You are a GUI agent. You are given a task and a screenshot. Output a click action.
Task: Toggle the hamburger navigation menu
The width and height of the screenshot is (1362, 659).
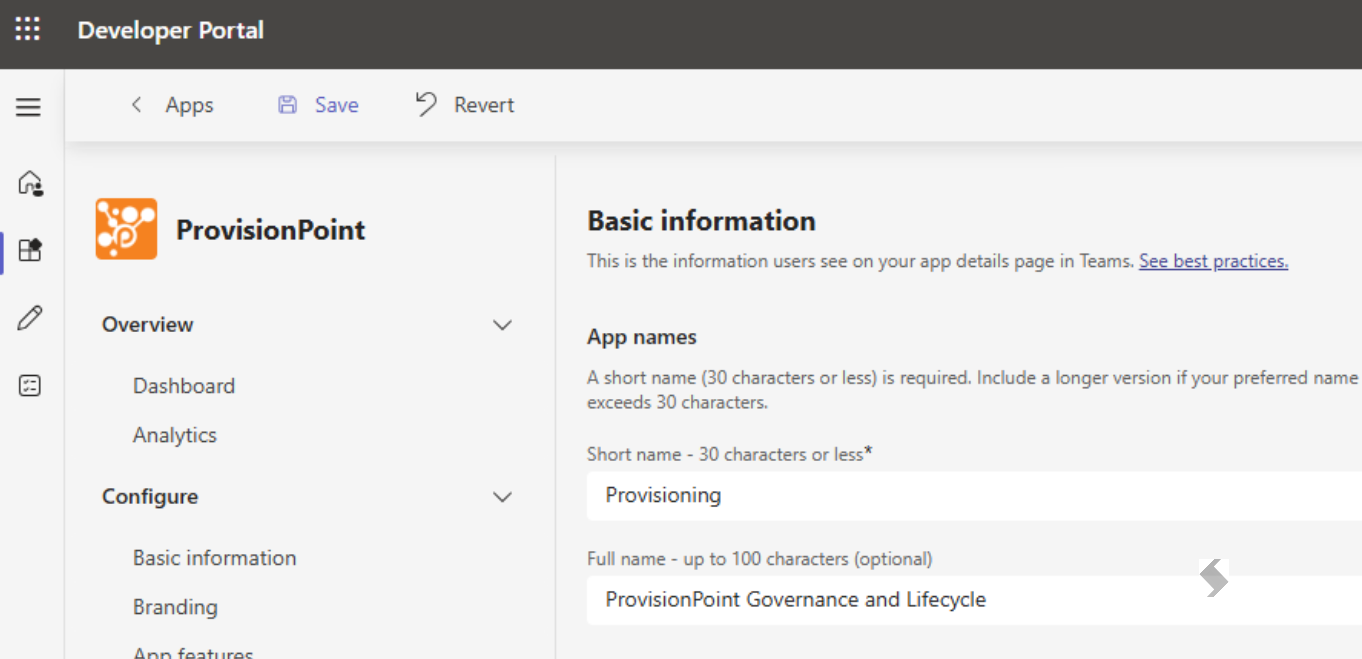coord(28,107)
